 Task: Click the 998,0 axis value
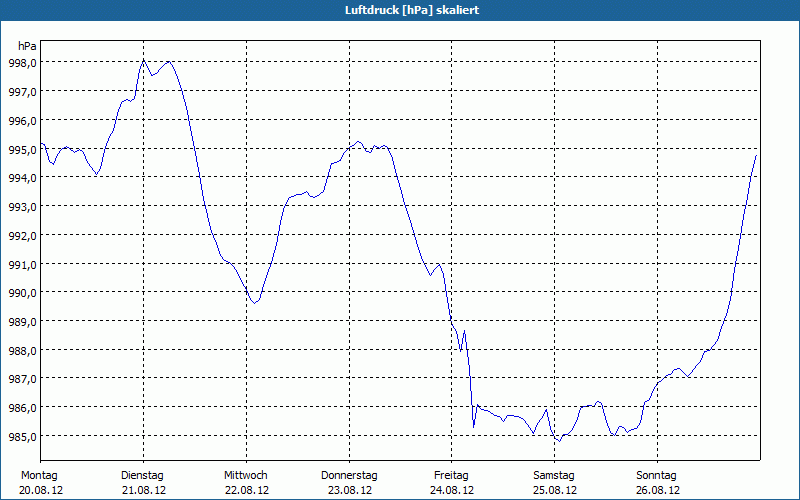(22, 63)
